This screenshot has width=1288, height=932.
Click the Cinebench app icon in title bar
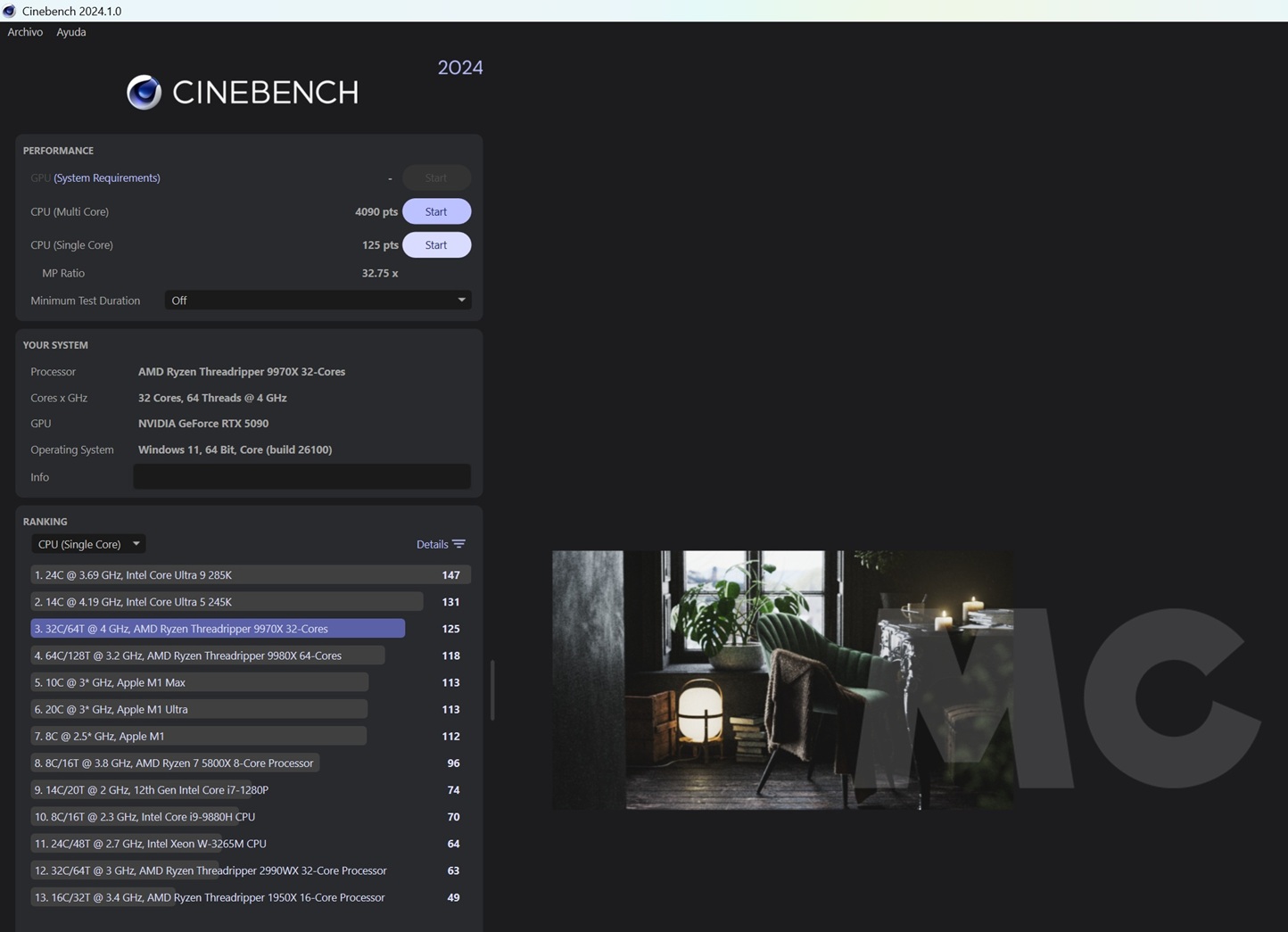[10, 11]
